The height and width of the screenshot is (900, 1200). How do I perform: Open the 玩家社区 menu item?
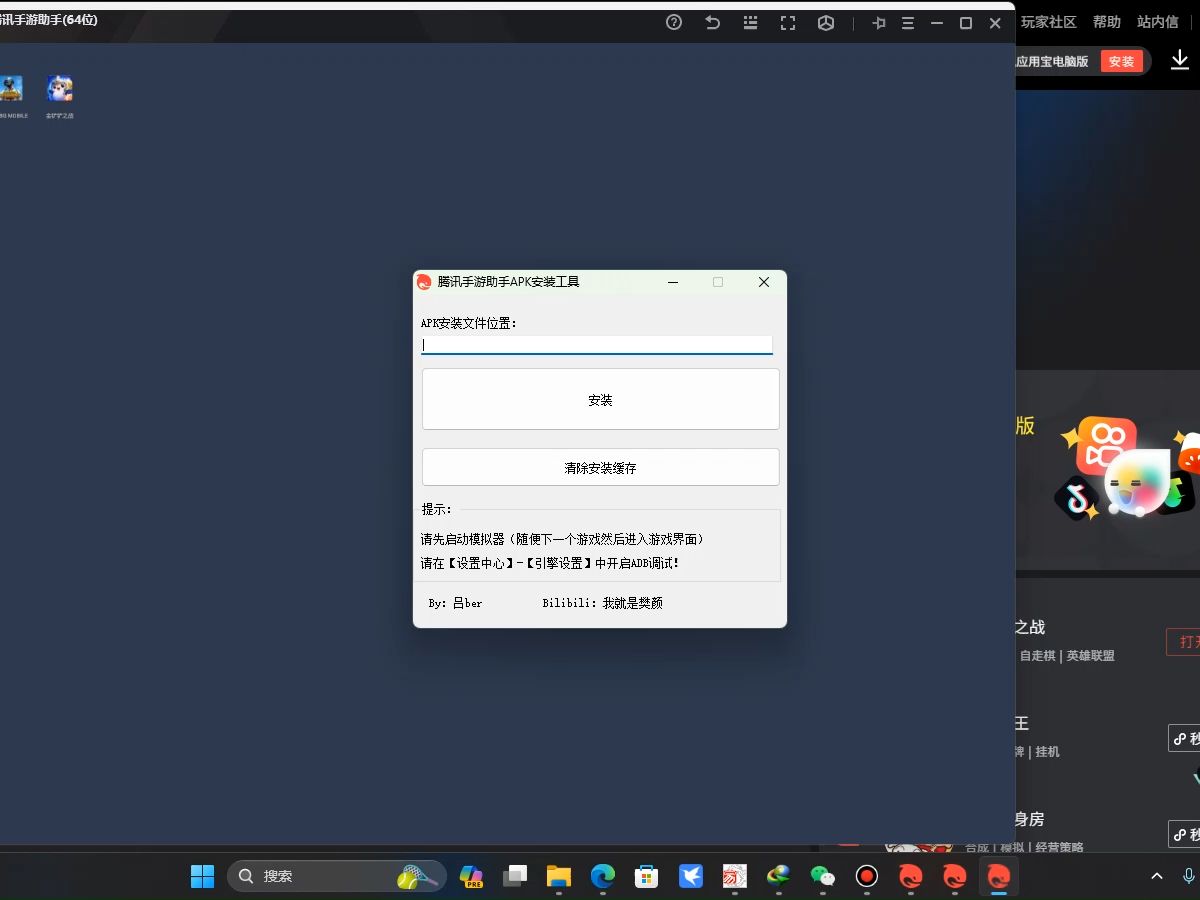click(1048, 21)
